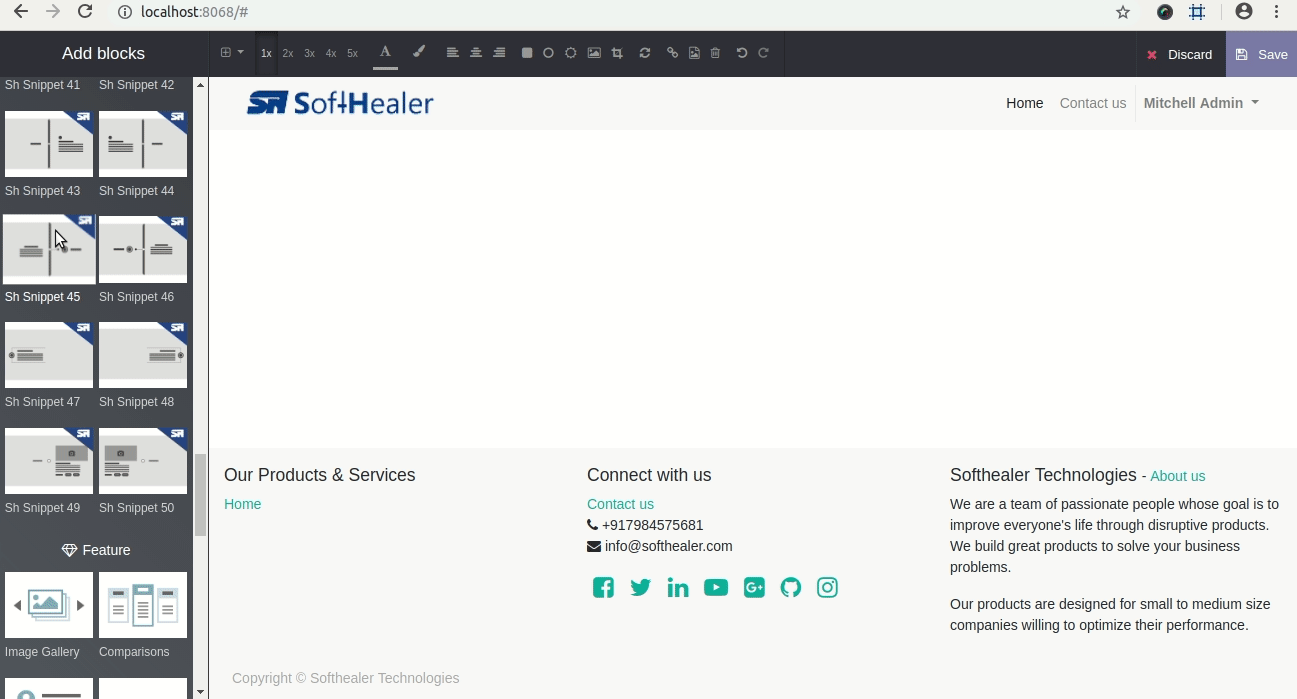The height and width of the screenshot is (699, 1297).
Task: Click the Sh Snippet 42 label
Action: 136,85
